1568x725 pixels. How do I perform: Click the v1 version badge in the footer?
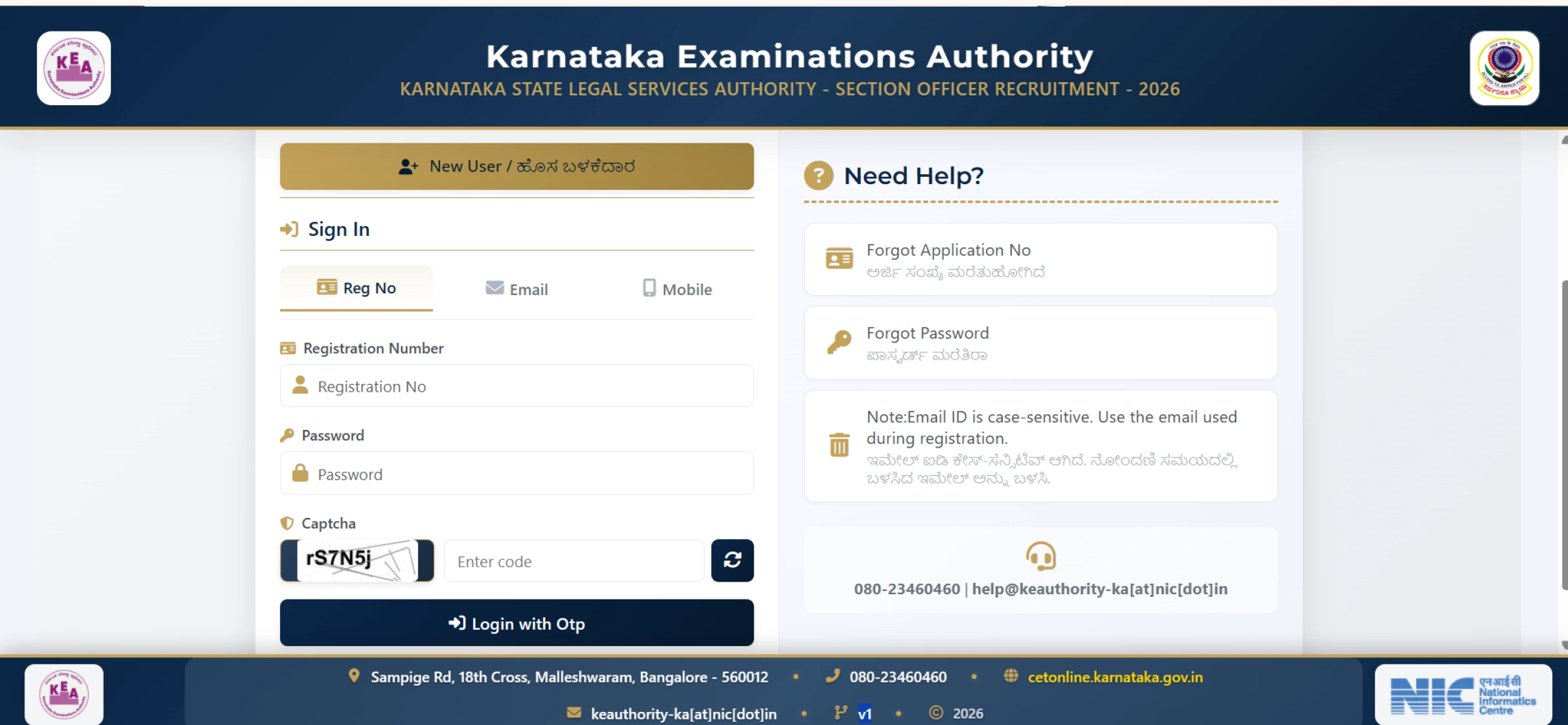click(864, 713)
